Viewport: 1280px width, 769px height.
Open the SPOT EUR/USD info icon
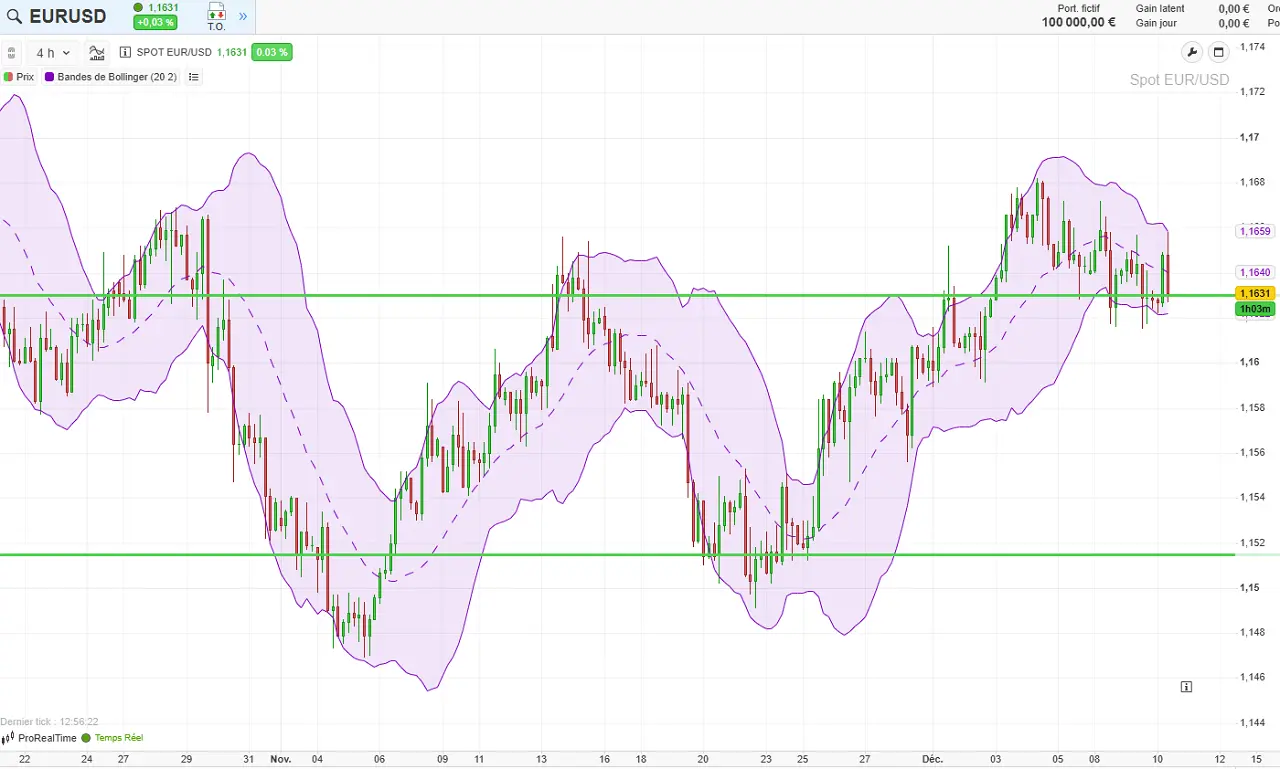(125, 52)
